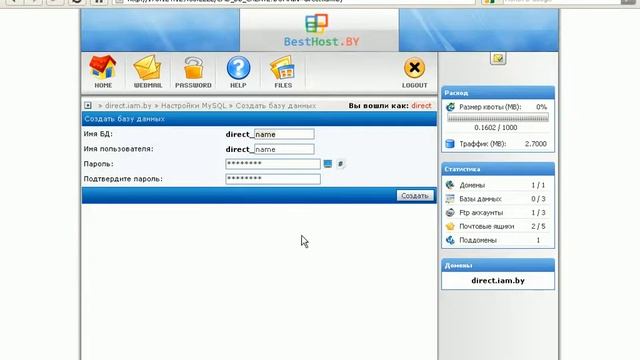Click the Расход panel header
640x360 pixels.
498,93
